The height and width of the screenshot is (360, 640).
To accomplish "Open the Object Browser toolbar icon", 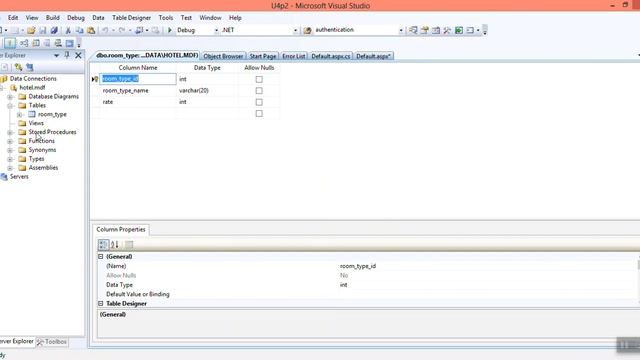I will [x=436, y=30].
